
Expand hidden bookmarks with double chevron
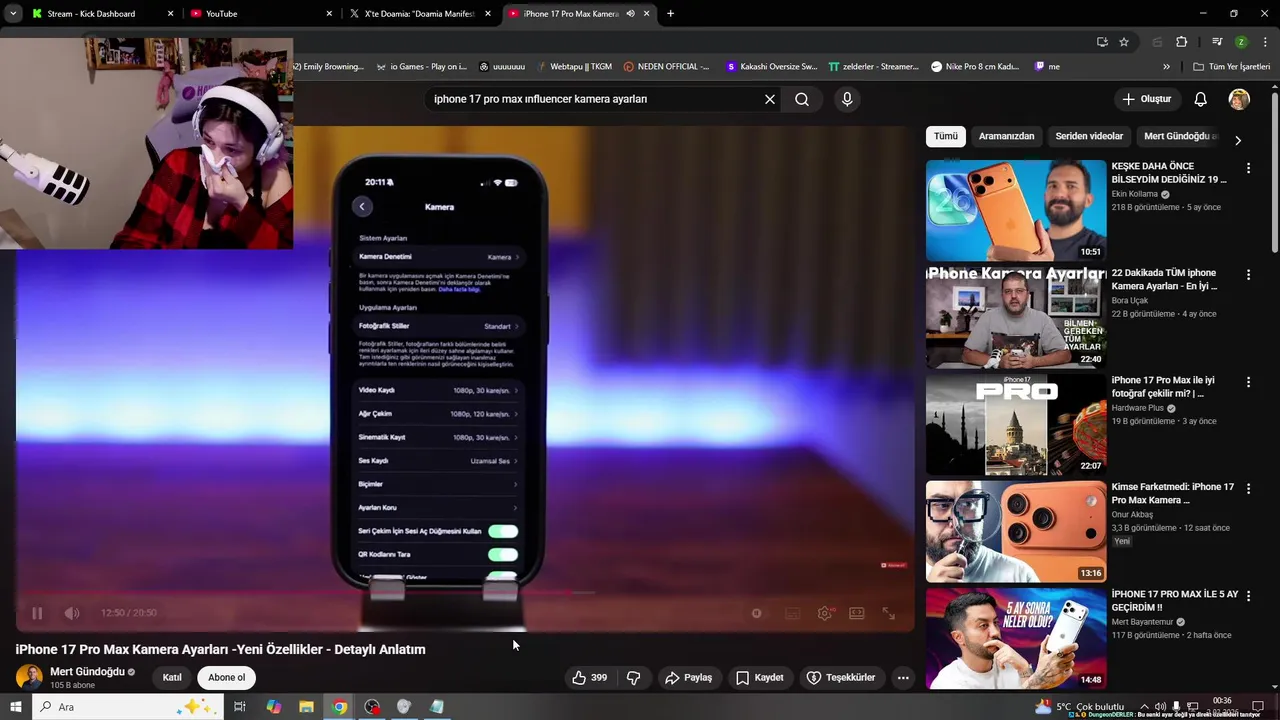click(1166, 67)
